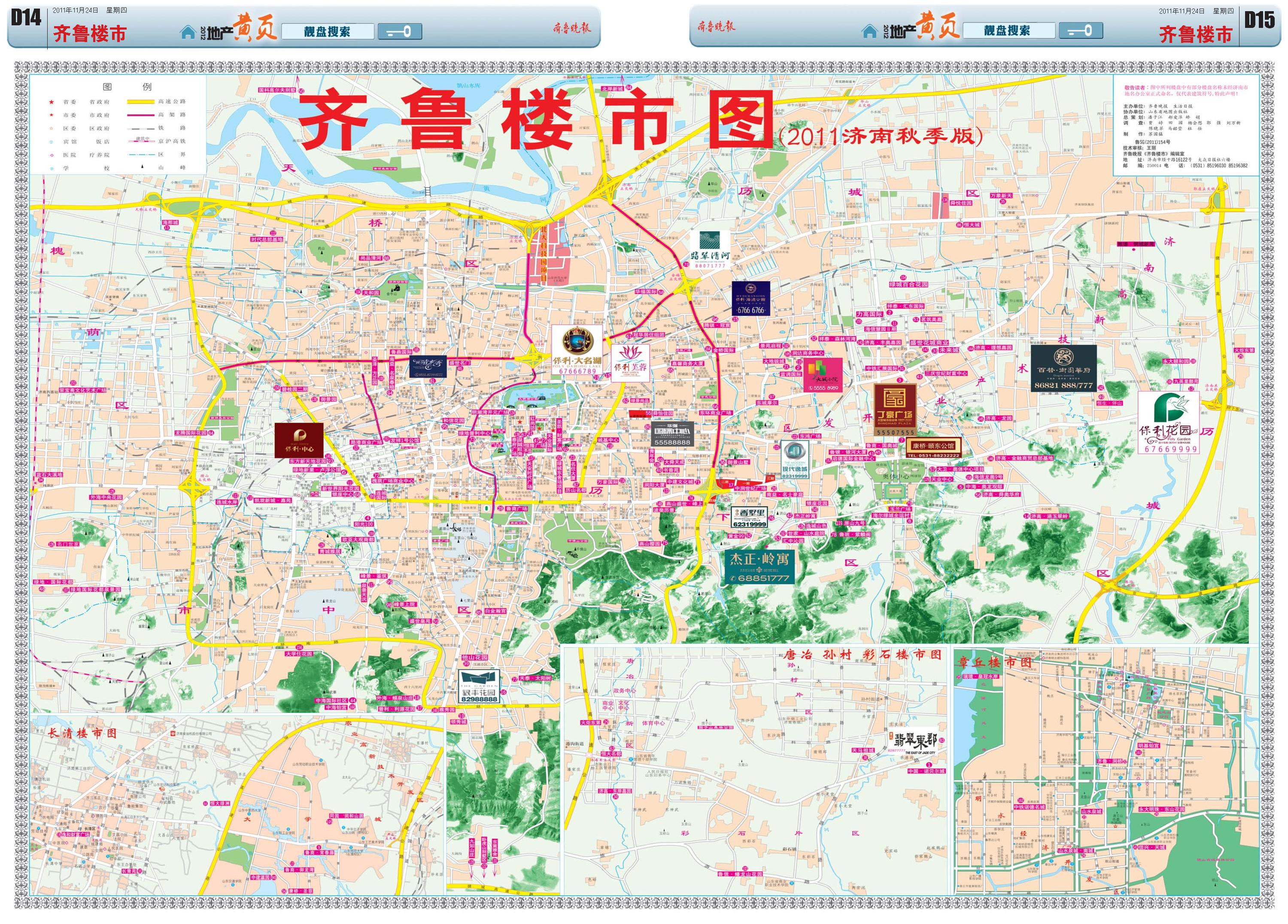The image size is (1288, 924).
Task: Click the 银丰花园 82988888 advertisement
Action: 479,686
